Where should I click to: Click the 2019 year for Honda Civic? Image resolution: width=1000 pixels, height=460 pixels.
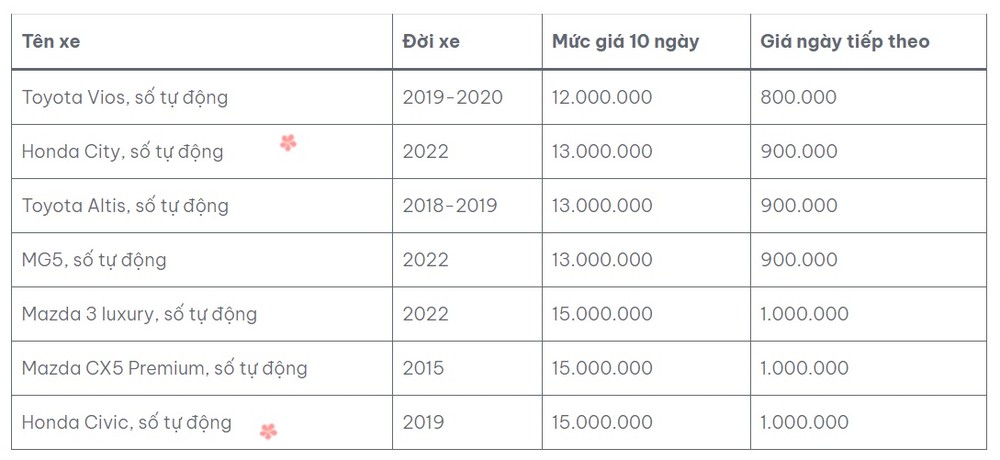coord(423,422)
